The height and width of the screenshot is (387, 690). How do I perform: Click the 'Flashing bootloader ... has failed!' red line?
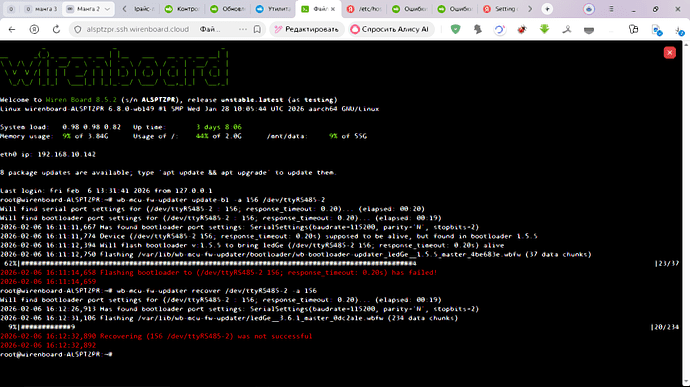click(x=218, y=273)
